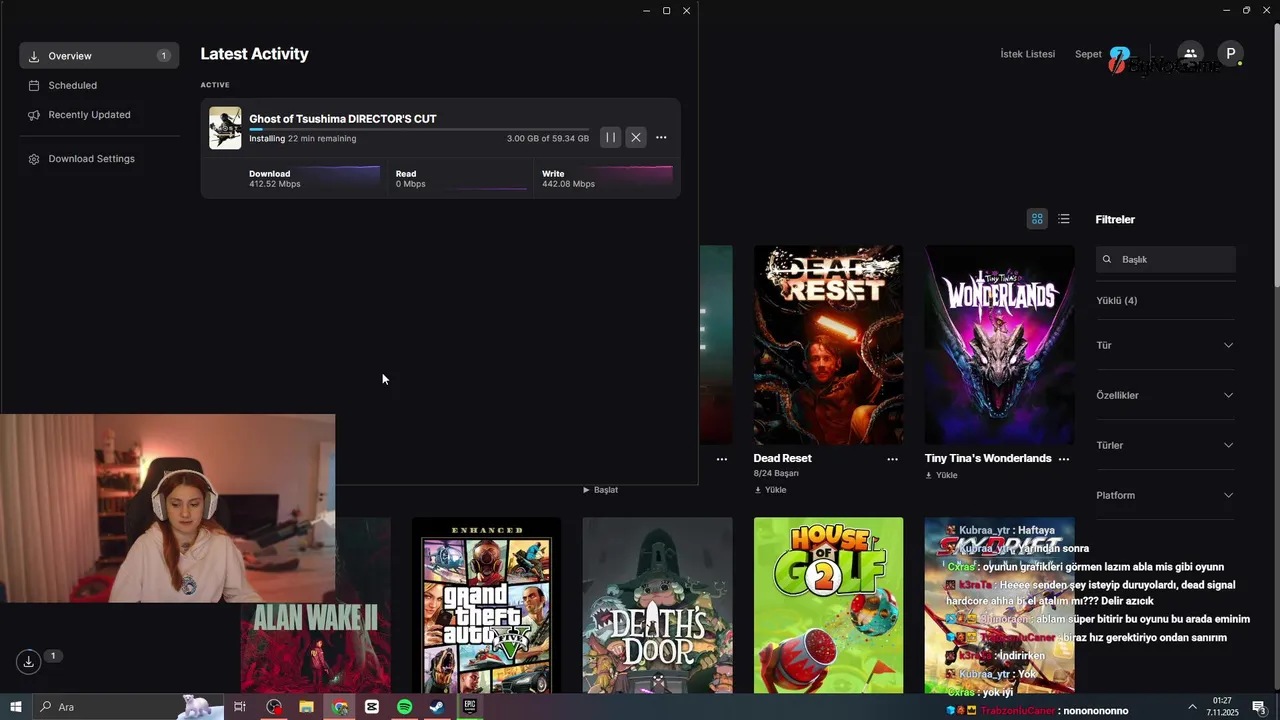1280x720 pixels.
Task: Expand the Türler filter
Action: [1165, 445]
